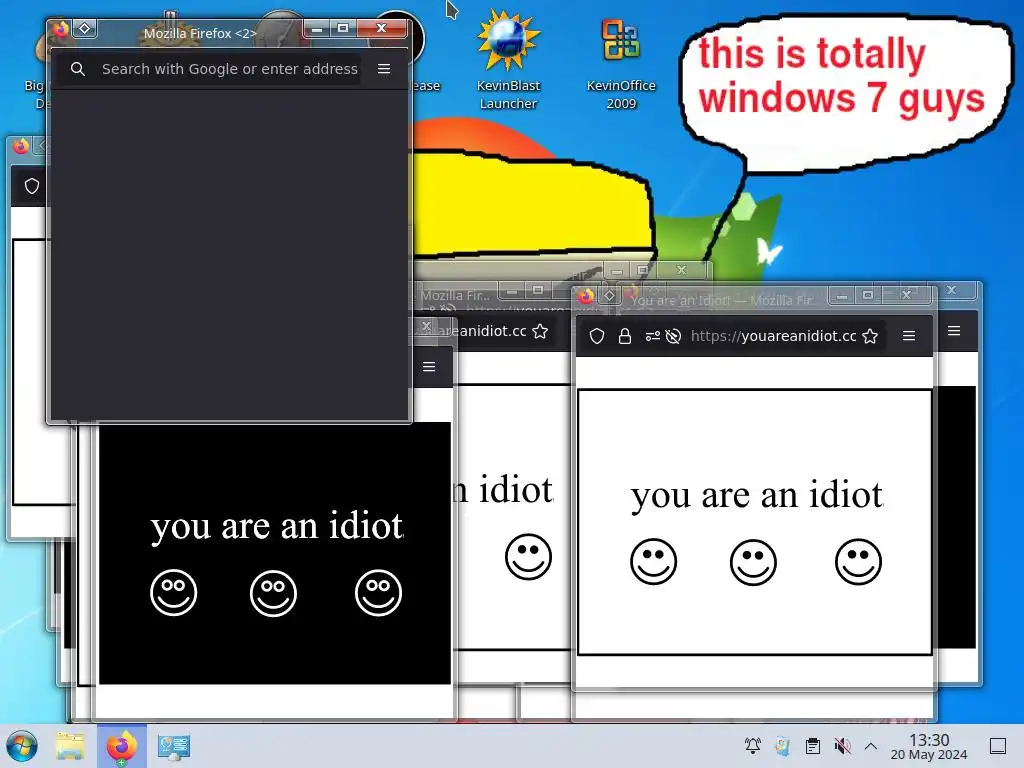1024x768 pixels.
Task: Open the KevinOffice 2009 desktop icon
Action: 620,62
